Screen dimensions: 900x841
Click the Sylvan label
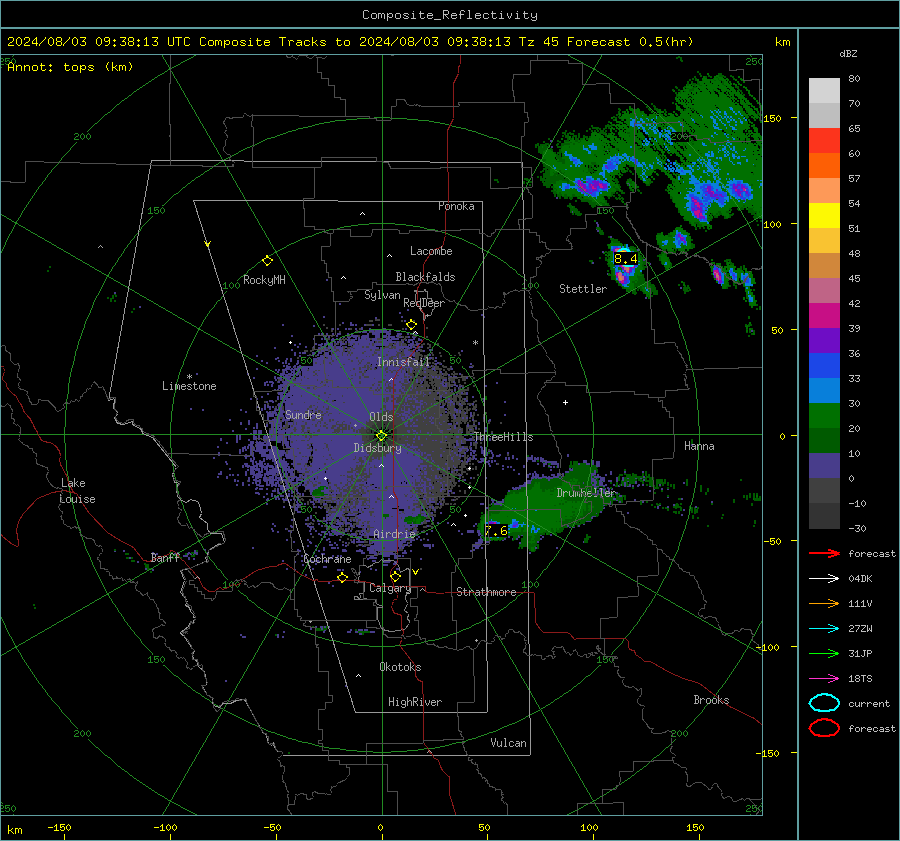click(x=382, y=295)
